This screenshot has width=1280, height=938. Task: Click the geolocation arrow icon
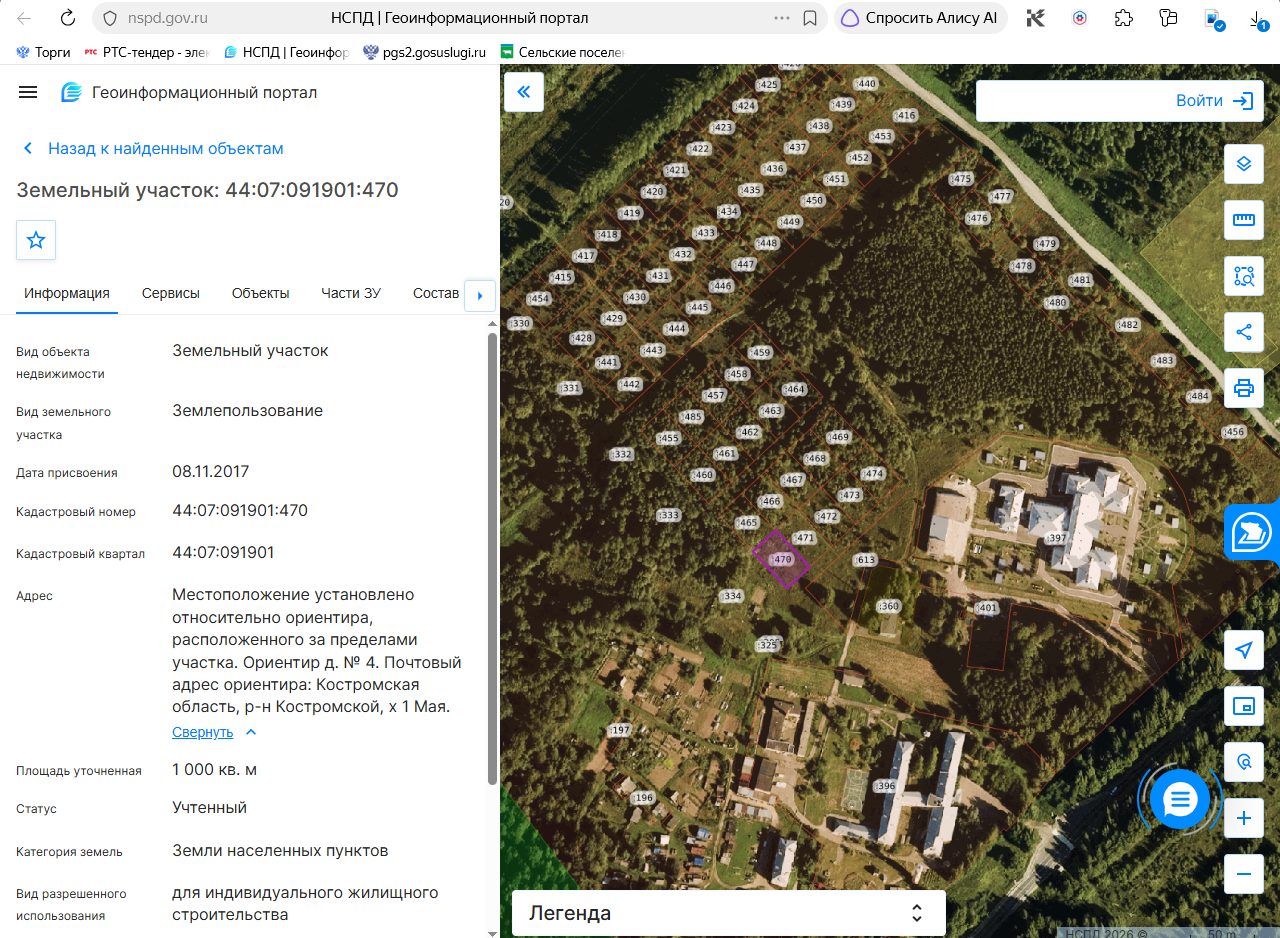(x=1244, y=650)
